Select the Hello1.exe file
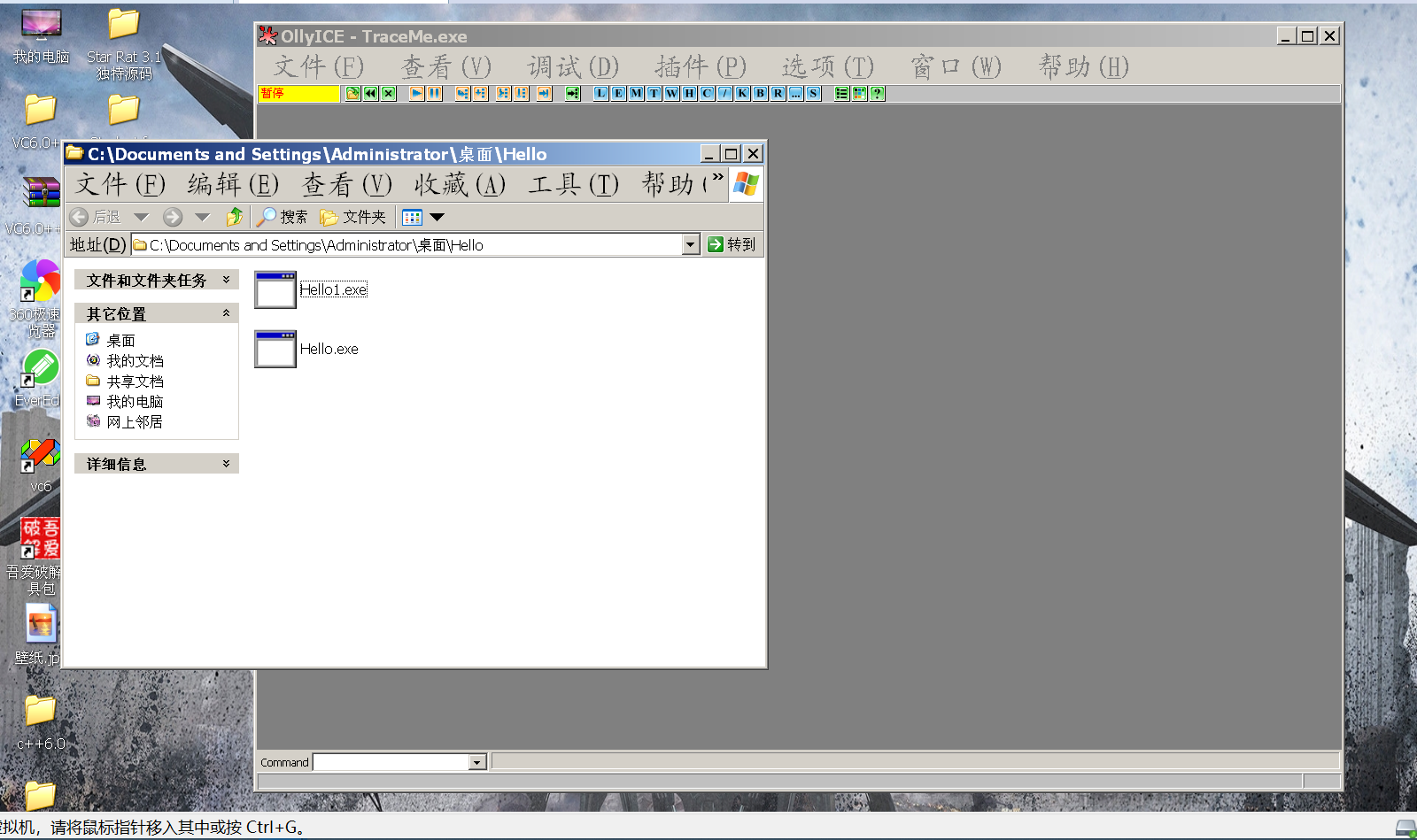This screenshot has height=840, width=1417. pos(311,289)
